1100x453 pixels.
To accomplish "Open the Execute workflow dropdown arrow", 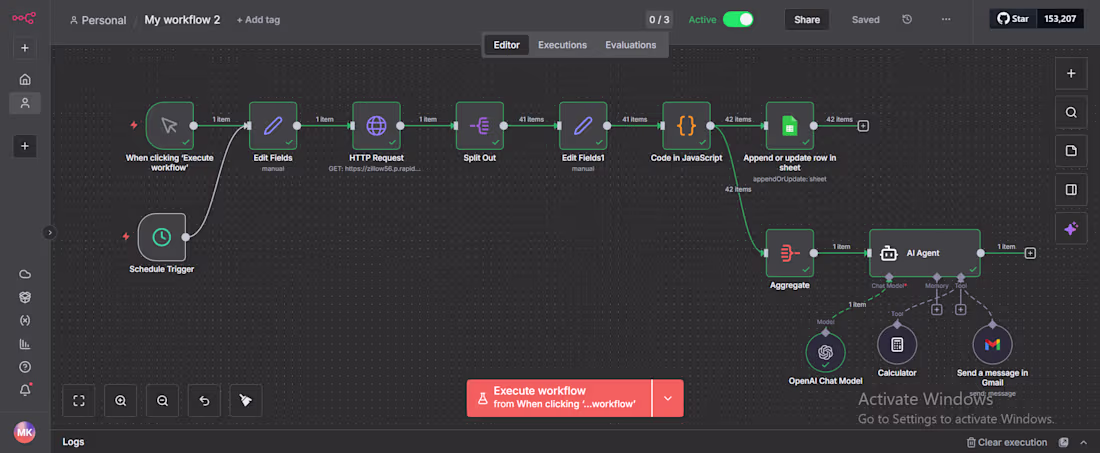I will [x=668, y=398].
